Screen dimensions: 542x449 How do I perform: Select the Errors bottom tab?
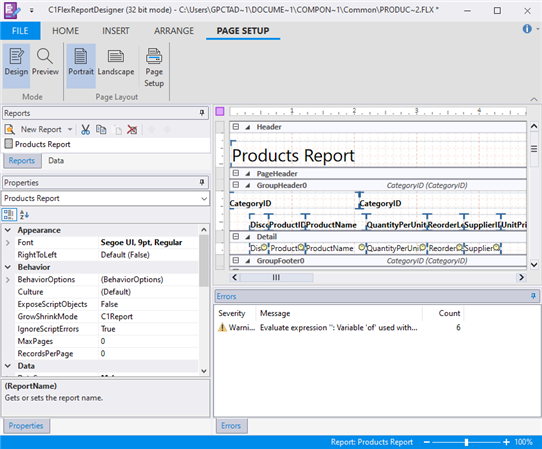[x=231, y=425]
